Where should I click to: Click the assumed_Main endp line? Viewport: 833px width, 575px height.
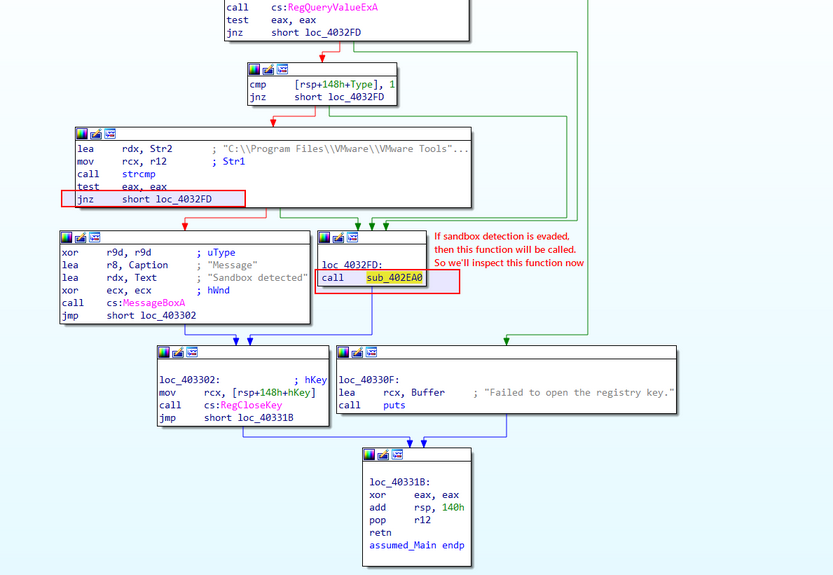point(416,545)
